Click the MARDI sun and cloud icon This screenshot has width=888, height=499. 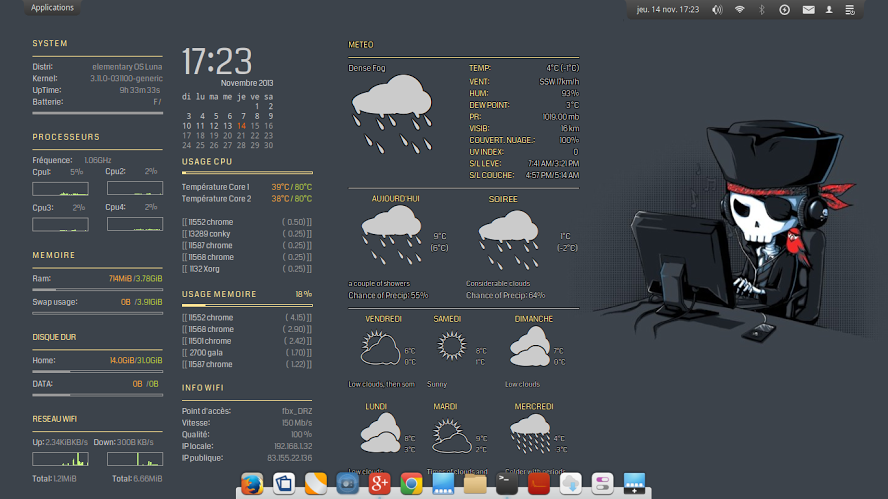(x=451, y=436)
